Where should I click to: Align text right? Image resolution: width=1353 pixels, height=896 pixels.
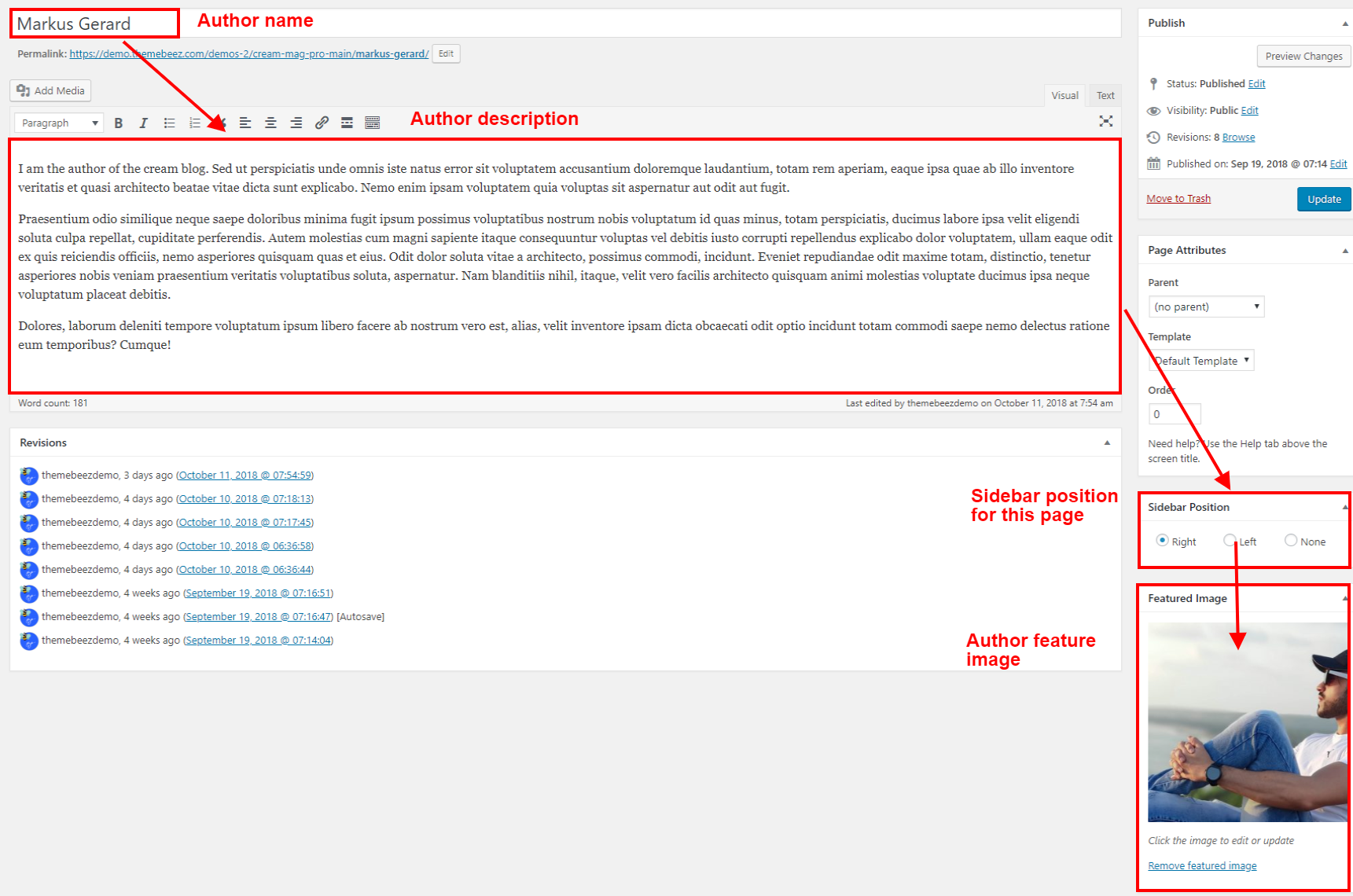pos(296,123)
